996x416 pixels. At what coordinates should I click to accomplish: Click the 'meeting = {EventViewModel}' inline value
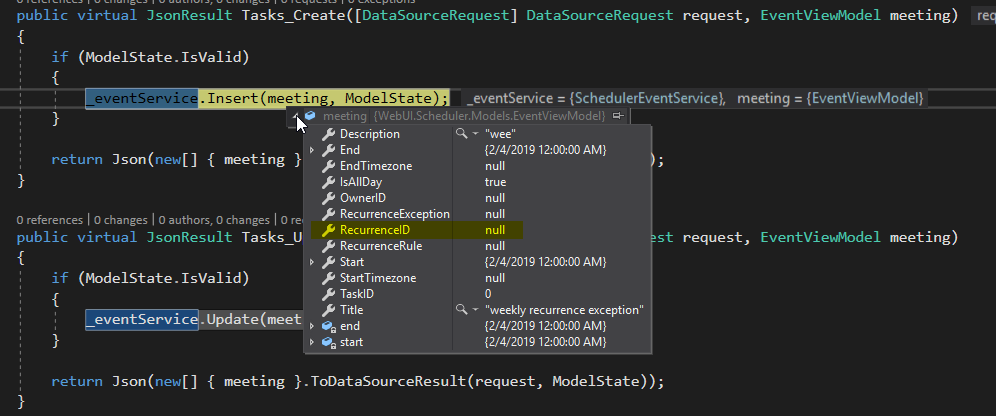[x=830, y=98]
